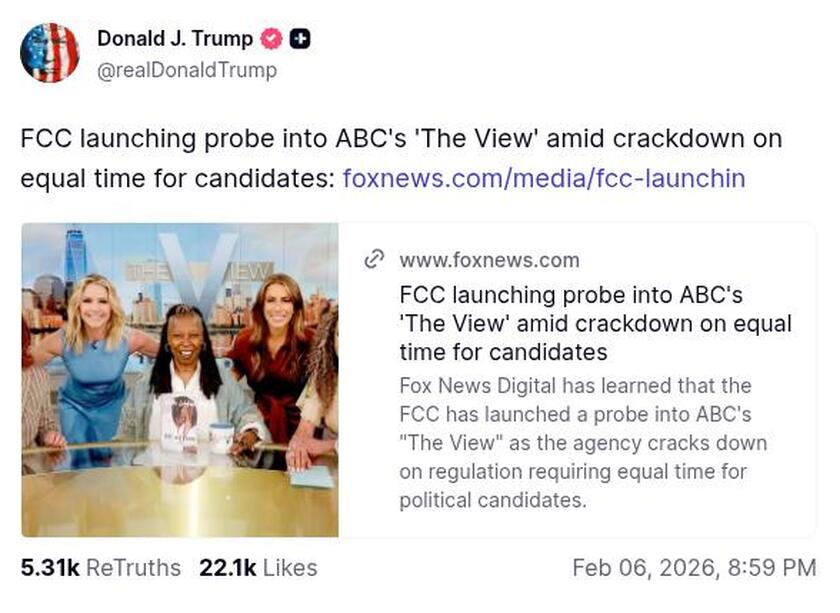
Task: Click the book displayed in preview image
Action: (x=183, y=420)
